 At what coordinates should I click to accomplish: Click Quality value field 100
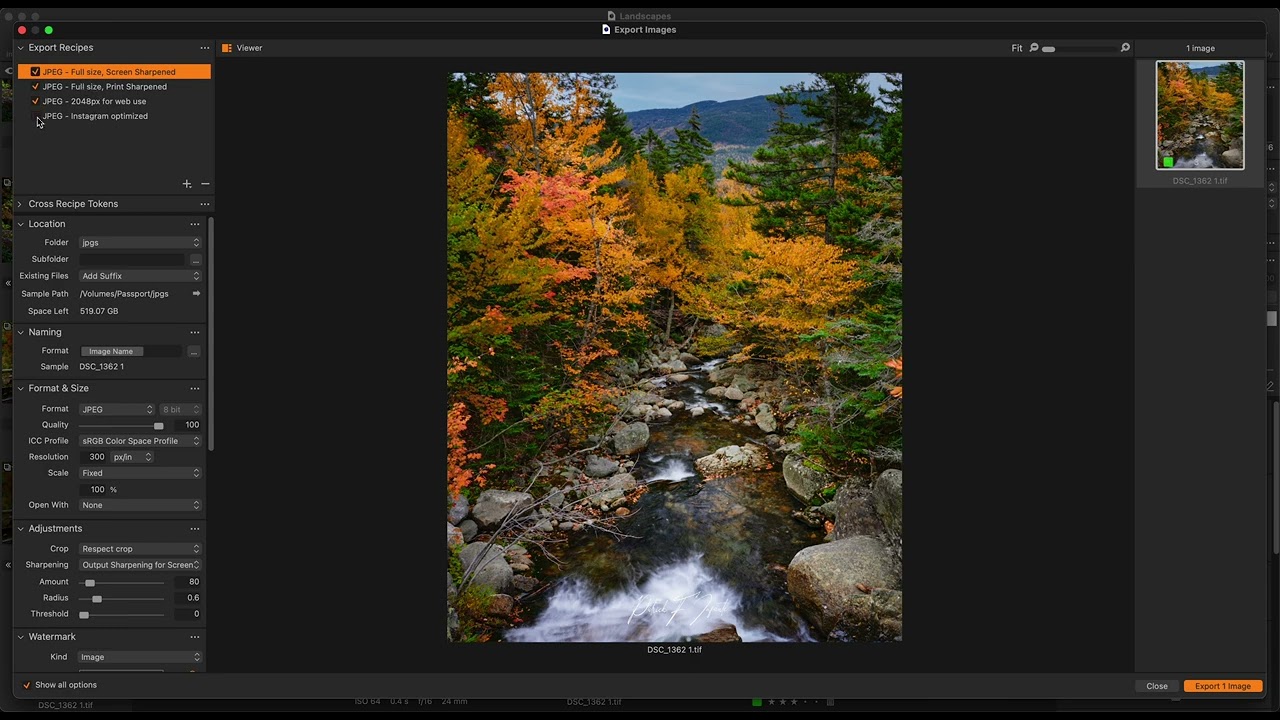coord(186,425)
